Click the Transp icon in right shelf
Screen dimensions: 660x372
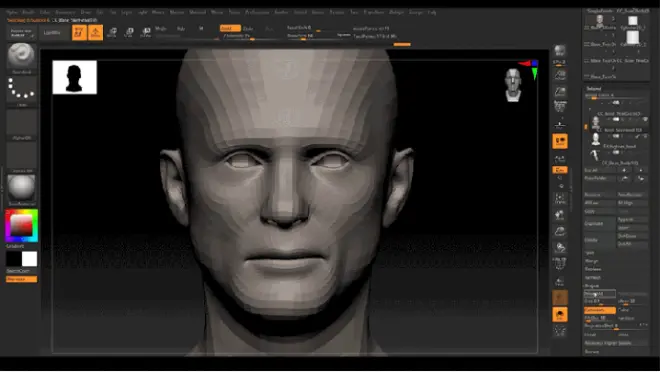click(560, 281)
